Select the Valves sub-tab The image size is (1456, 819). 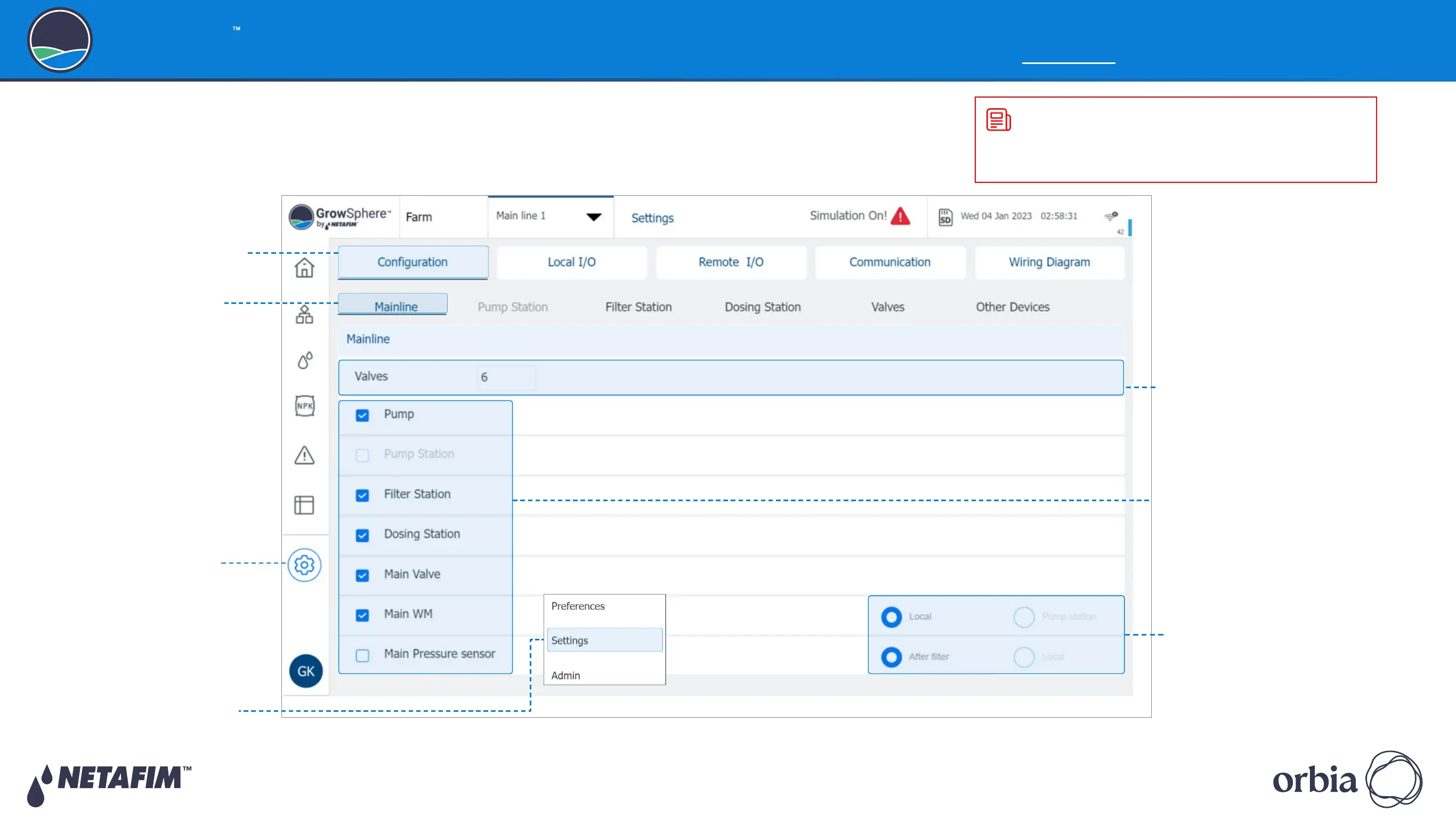pyautogui.click(x=887, y=307)
